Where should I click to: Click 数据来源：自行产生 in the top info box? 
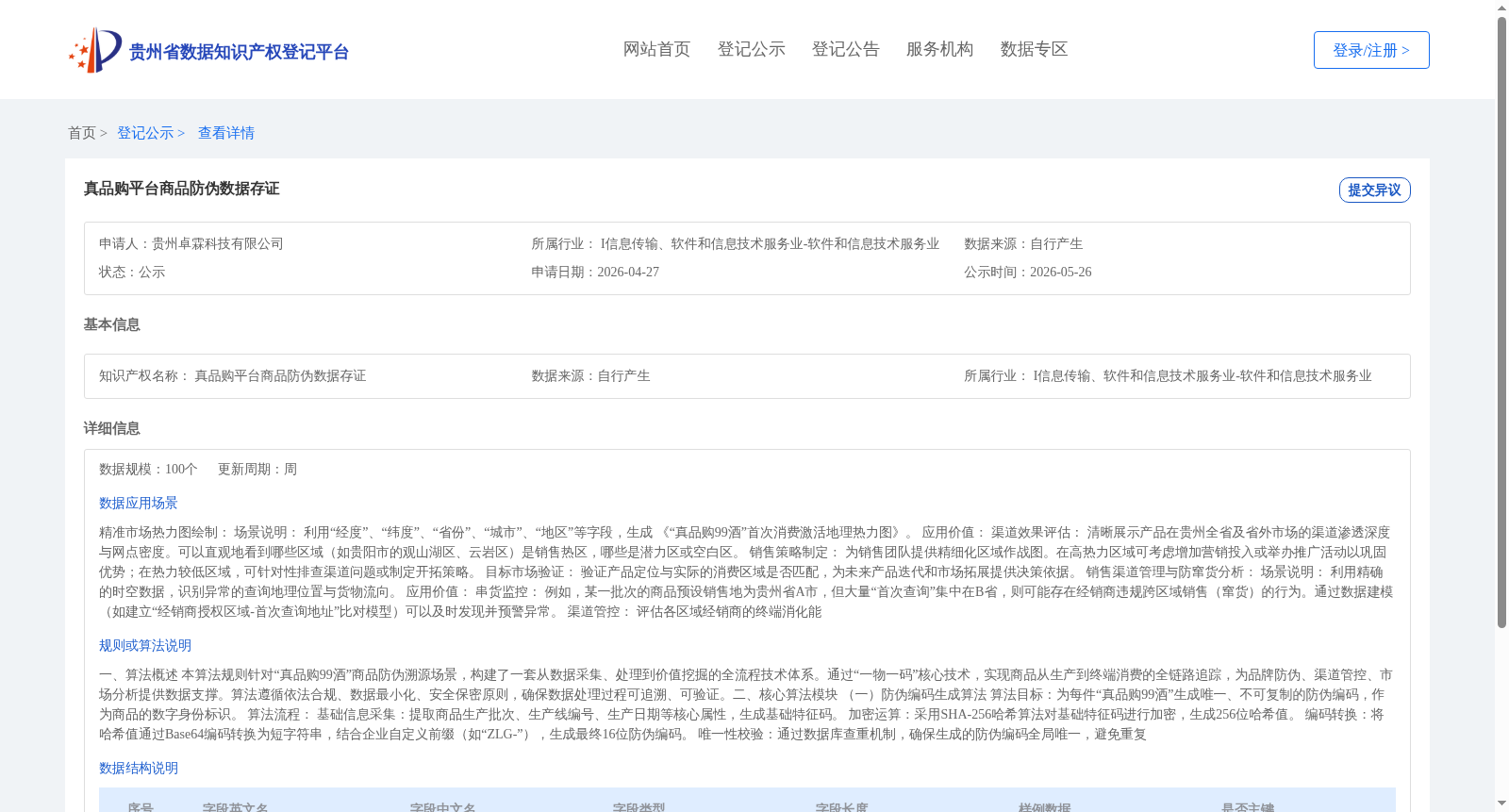[1023, 243]
